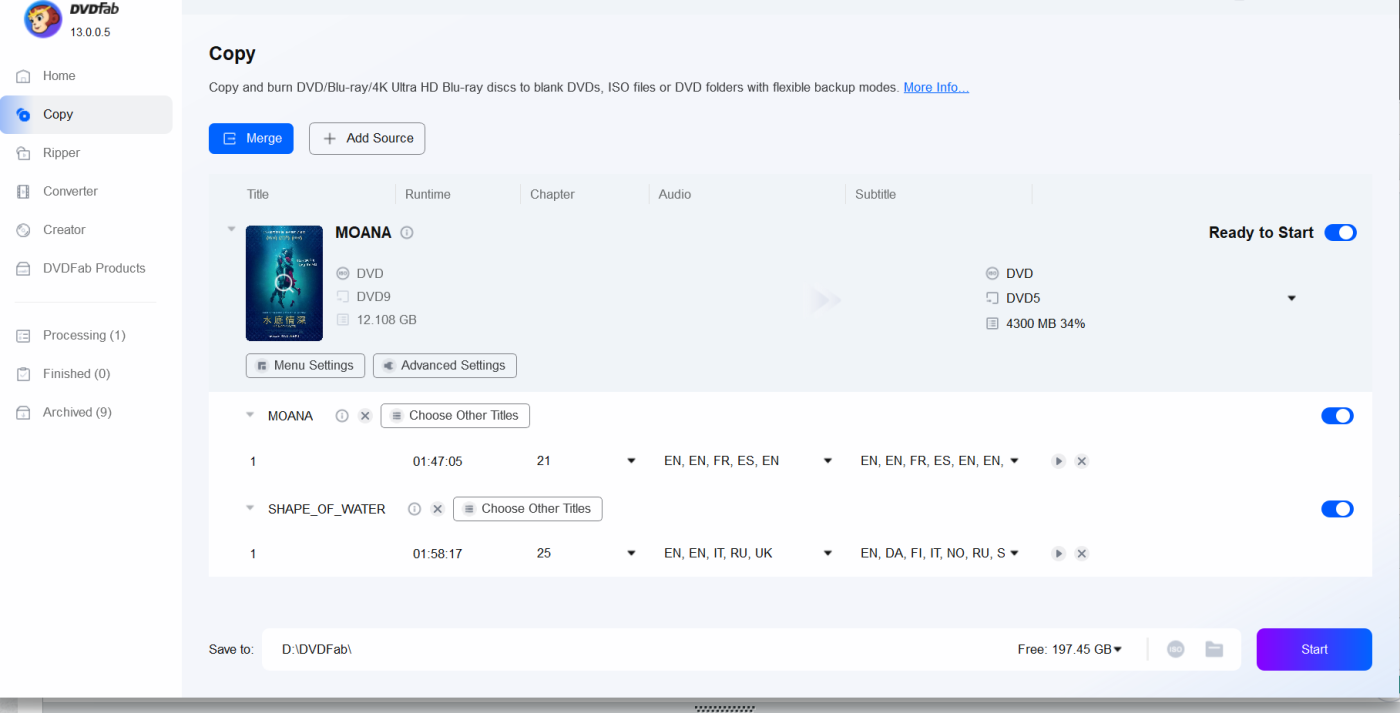This screenshot has height=713, width=1400.
Task: Click the Save to path field
Action: tap(640, 649)
